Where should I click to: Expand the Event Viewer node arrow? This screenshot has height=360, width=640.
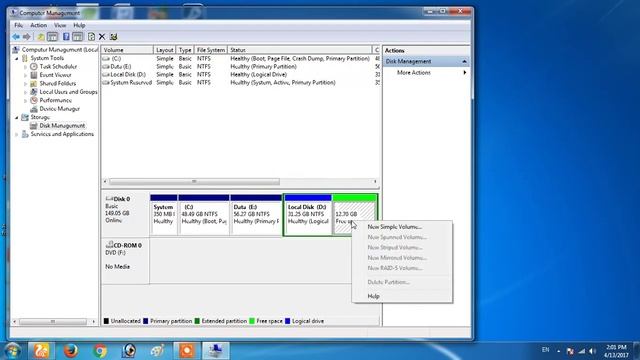pos(26,75)
